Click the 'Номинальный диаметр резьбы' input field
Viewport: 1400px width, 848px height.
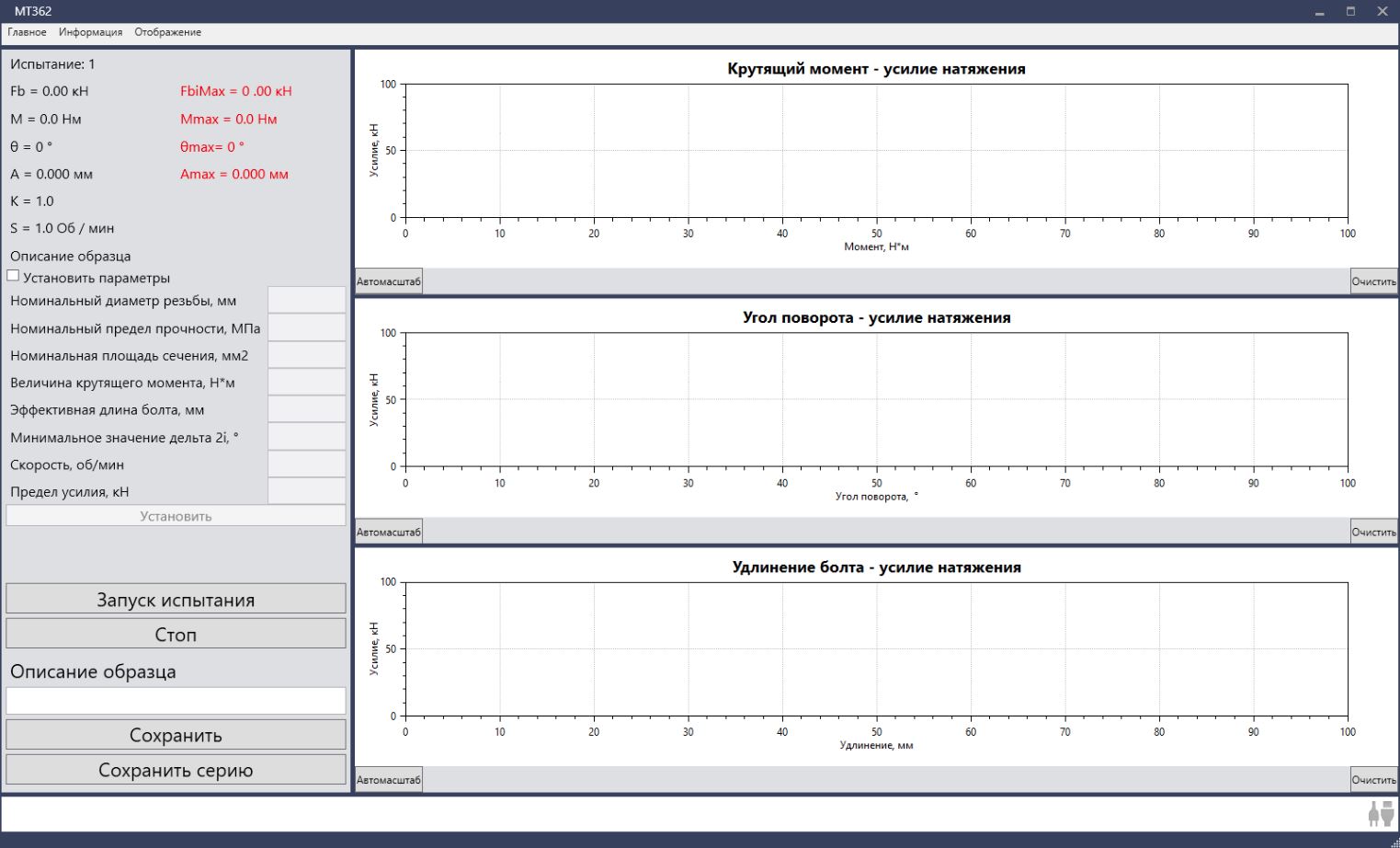coord(307,300)
